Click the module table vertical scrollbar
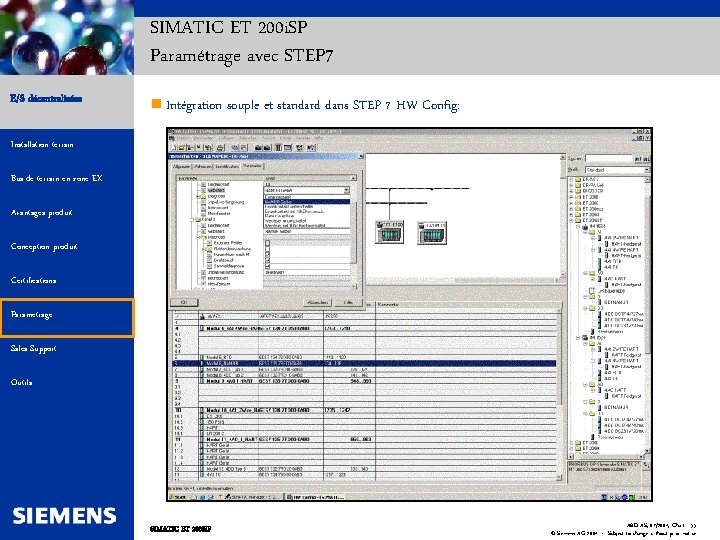The height and width of the screenshot is (540, 720). pyautogui.click(x=559, y=394)
